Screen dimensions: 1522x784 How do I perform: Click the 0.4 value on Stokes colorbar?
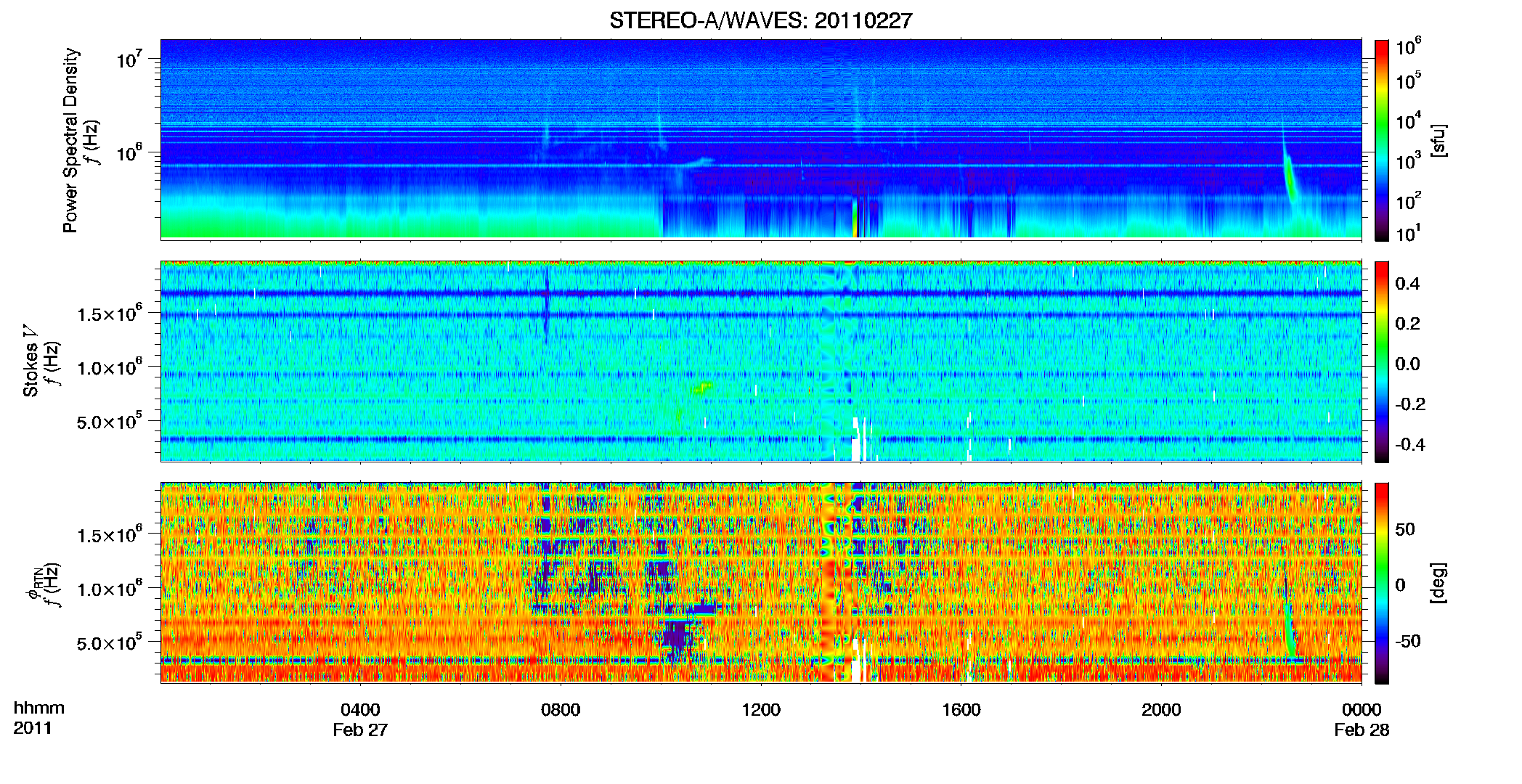click(1407, 284)
